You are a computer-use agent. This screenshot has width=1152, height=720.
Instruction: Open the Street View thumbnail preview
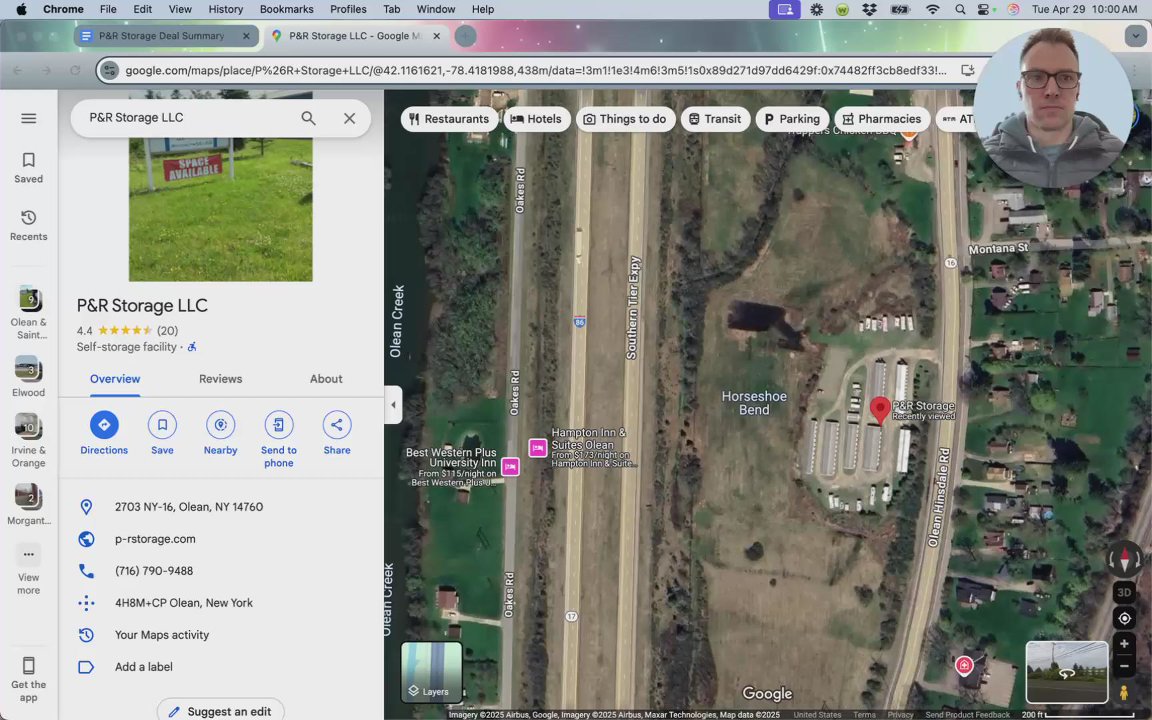point(1067,672)
